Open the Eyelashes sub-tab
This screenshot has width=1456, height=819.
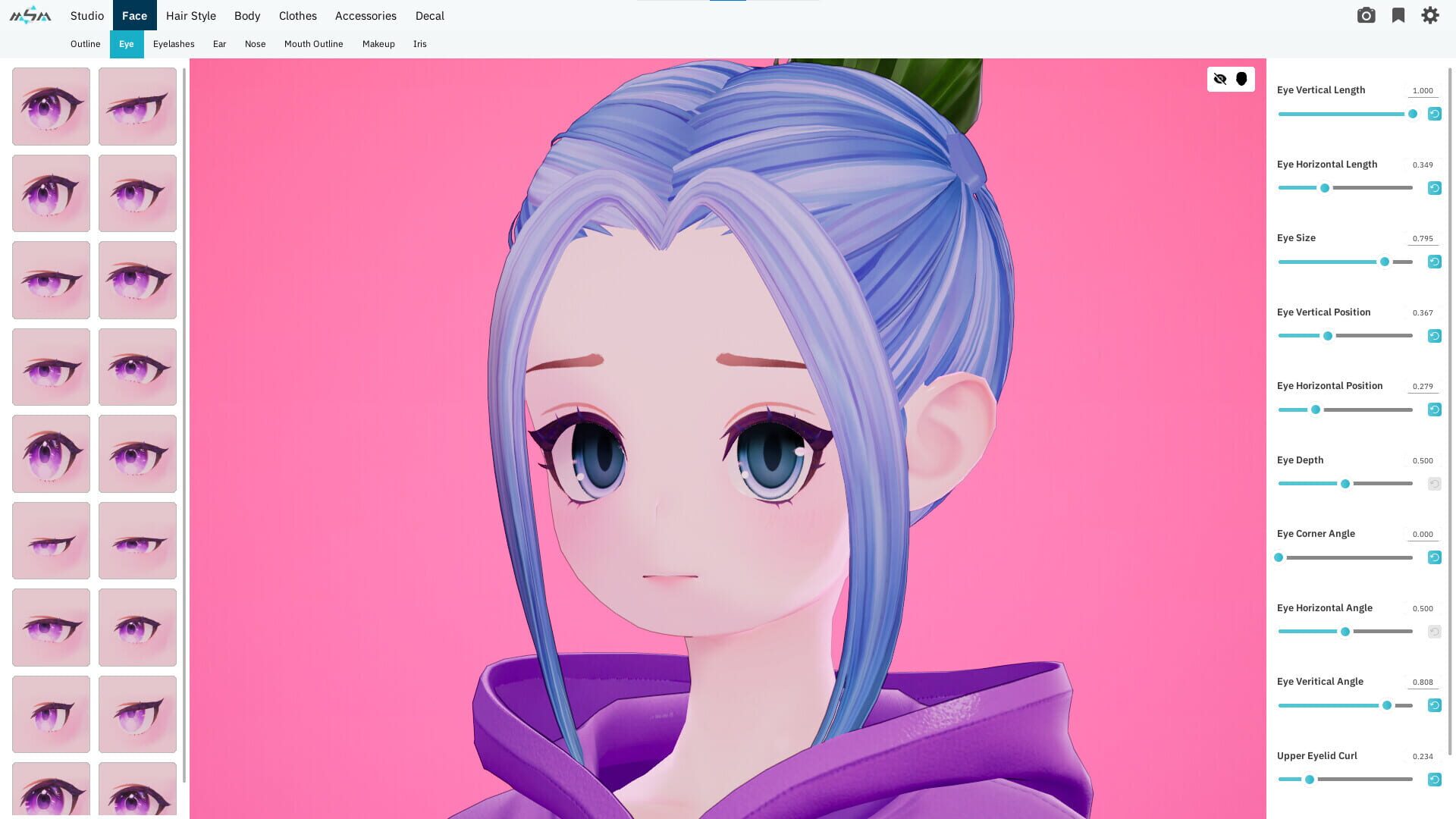173,44
